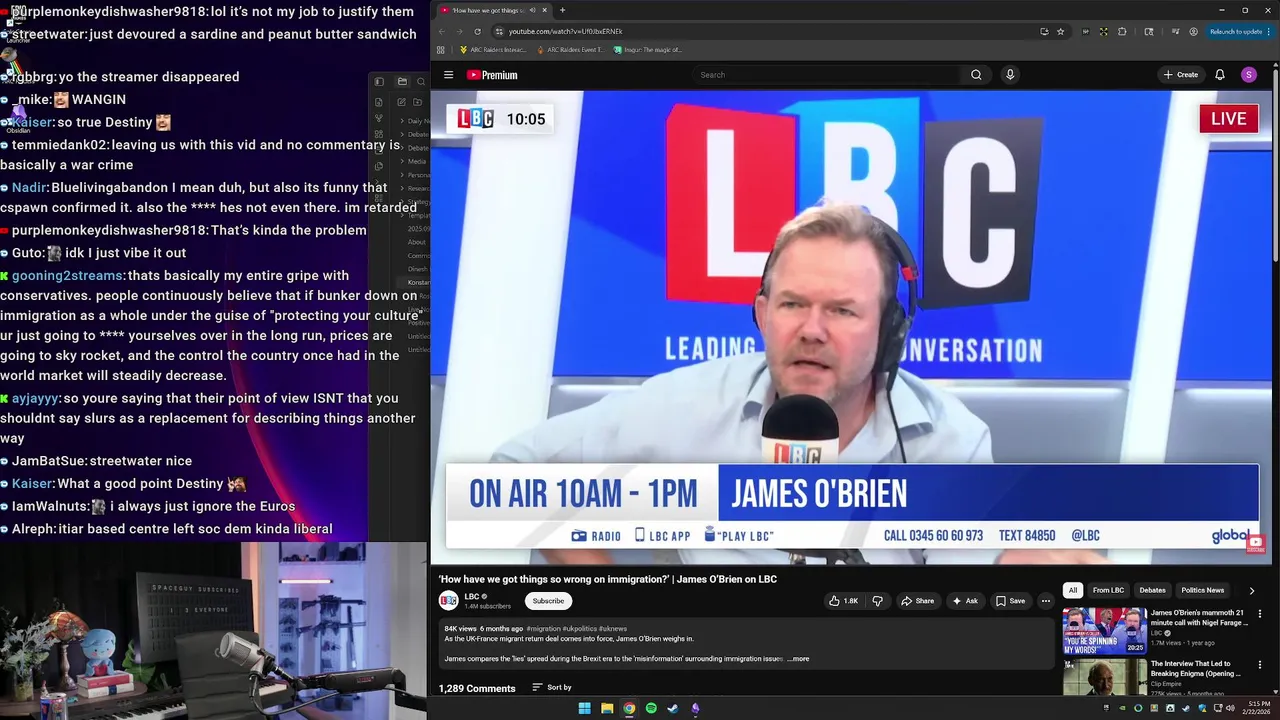This screenshot has width=1280, height=720.
Task: Dislike the video with thumbs down
Action: [877, 601]
